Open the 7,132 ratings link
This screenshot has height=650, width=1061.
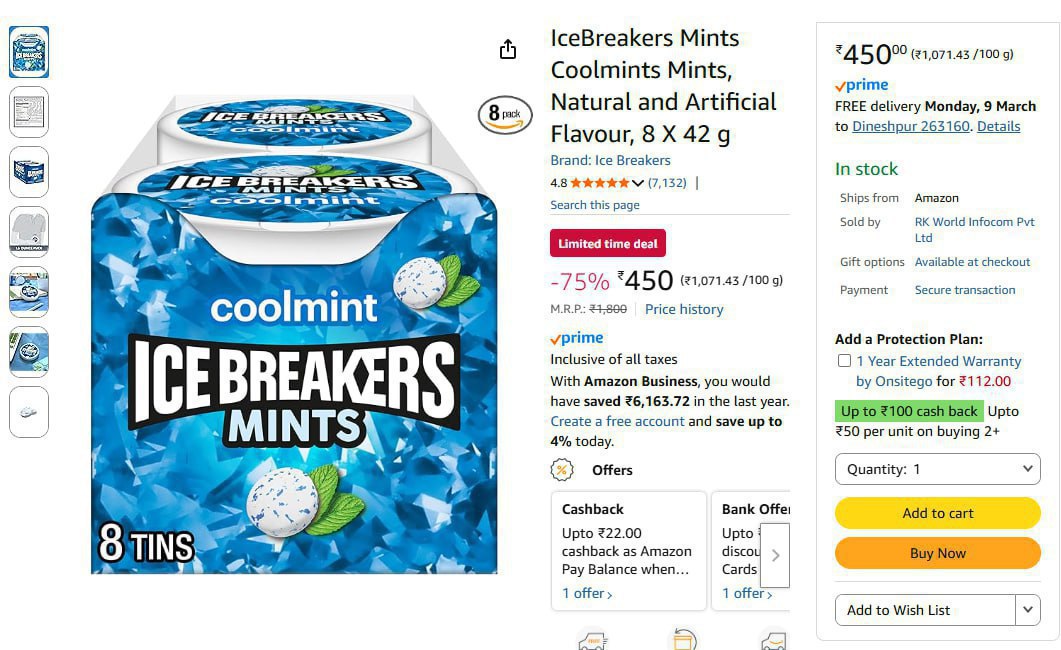coord(667,183)
